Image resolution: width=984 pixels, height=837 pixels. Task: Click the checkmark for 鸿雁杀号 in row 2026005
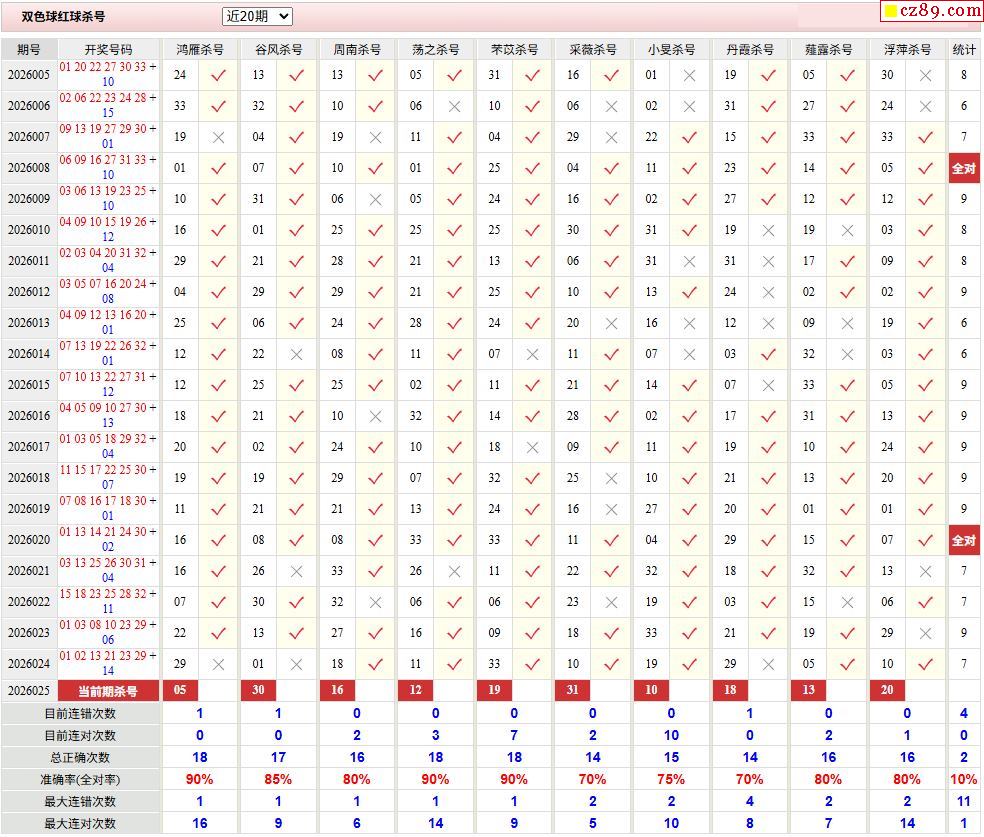coord(218,75)
